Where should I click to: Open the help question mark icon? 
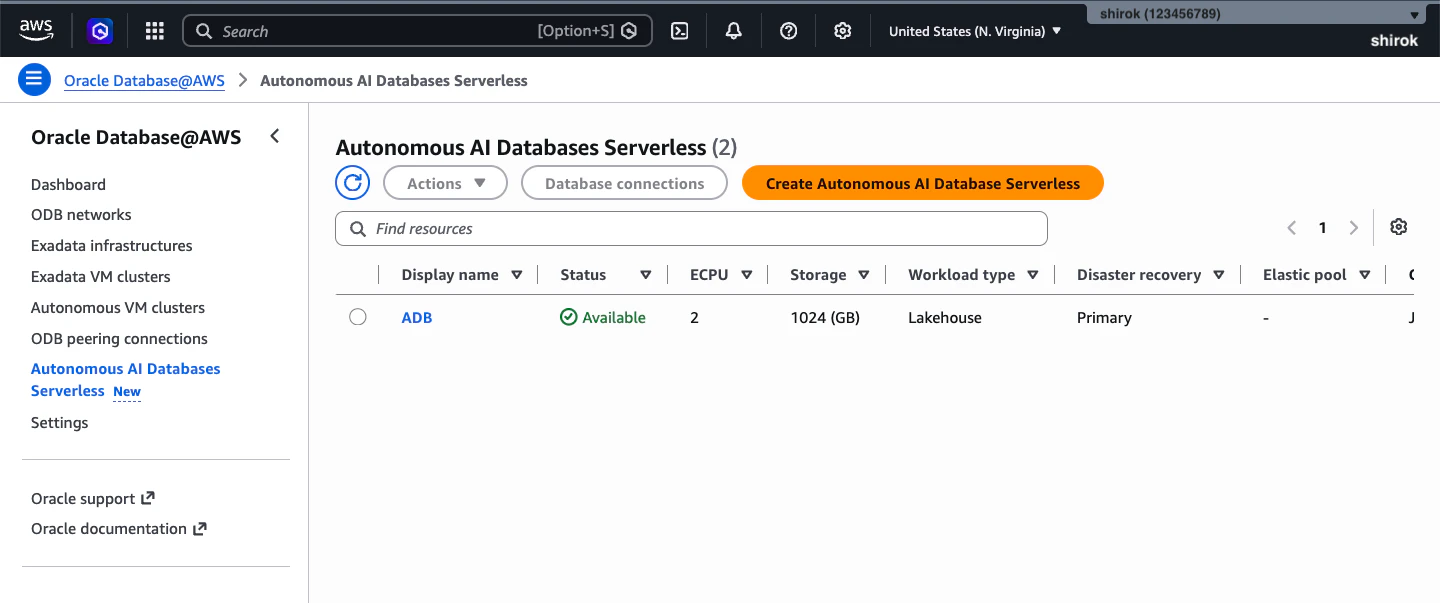point(789,31)
